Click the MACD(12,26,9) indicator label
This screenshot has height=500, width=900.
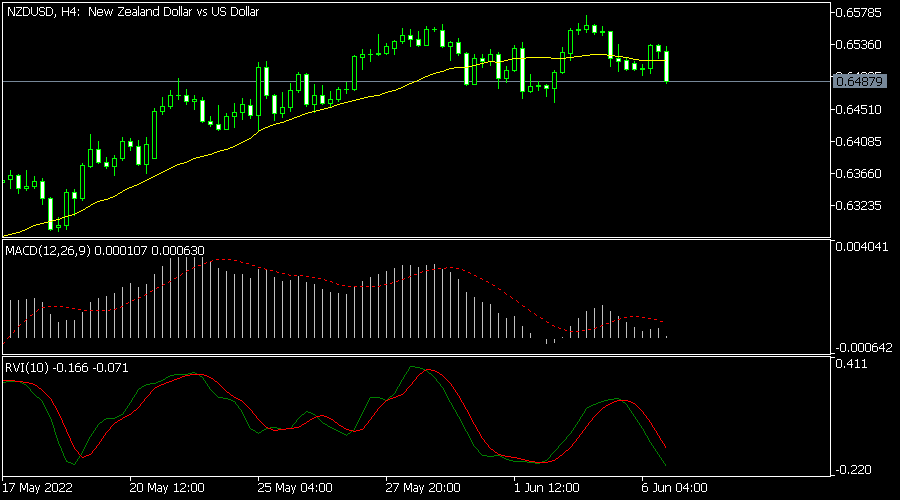[x=104, y=250]
